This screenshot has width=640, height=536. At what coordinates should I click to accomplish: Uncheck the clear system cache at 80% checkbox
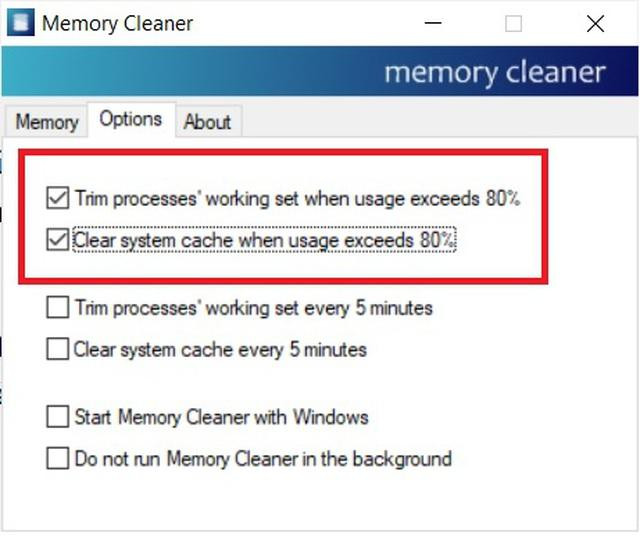tap(57, 241)
